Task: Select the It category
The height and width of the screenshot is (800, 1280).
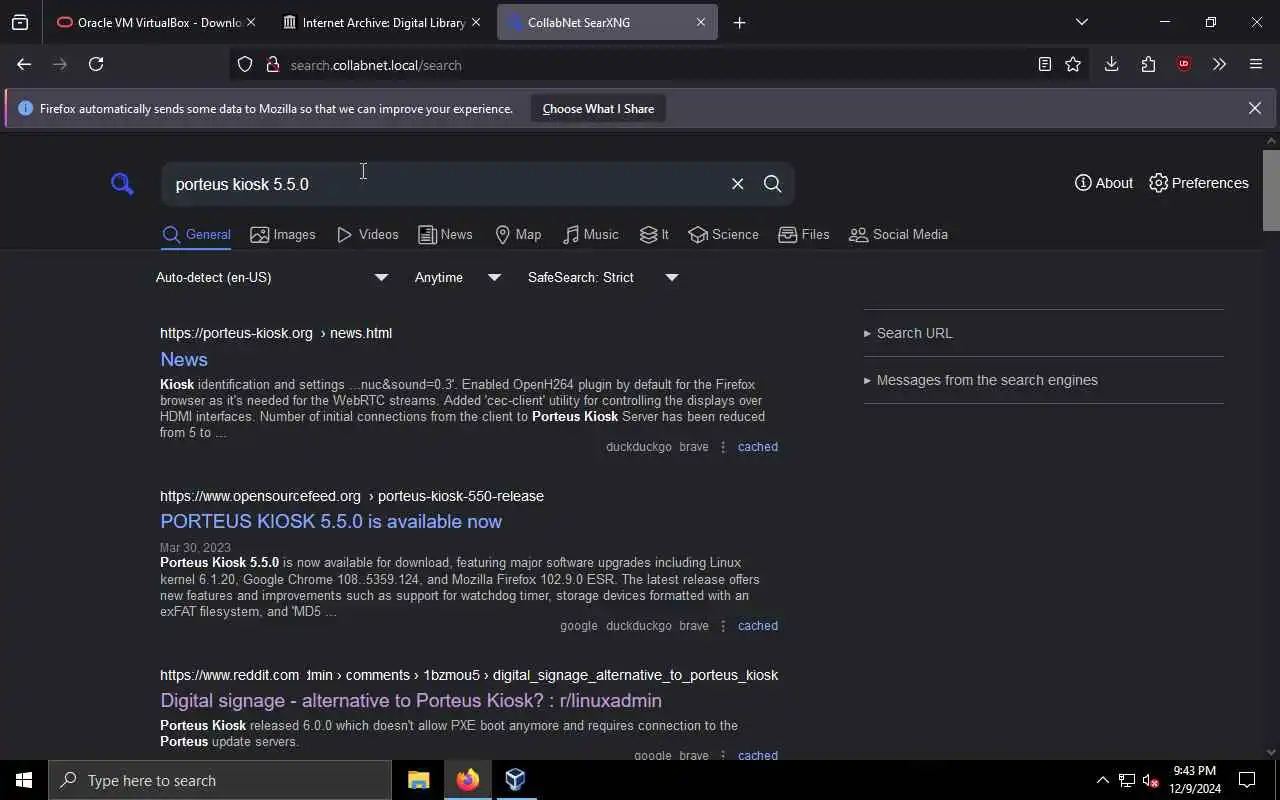Action: (x=654, y=234)
